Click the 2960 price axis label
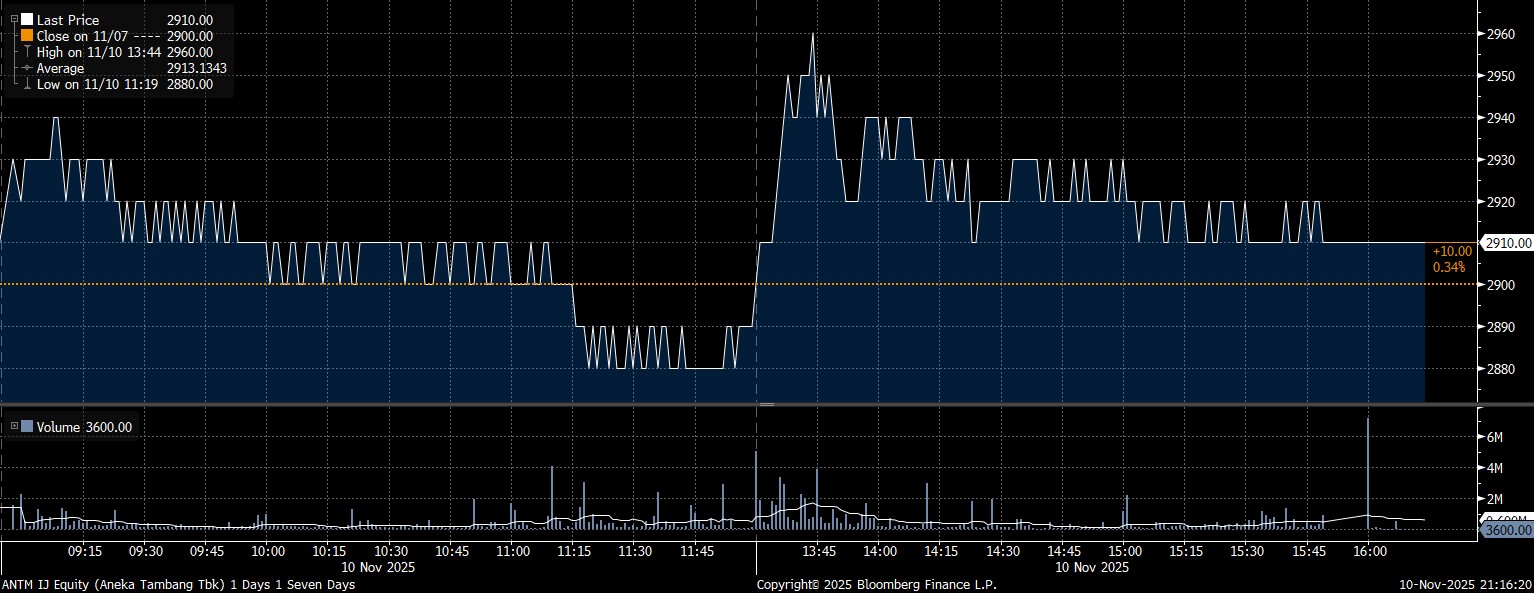 click(1502, 34)
